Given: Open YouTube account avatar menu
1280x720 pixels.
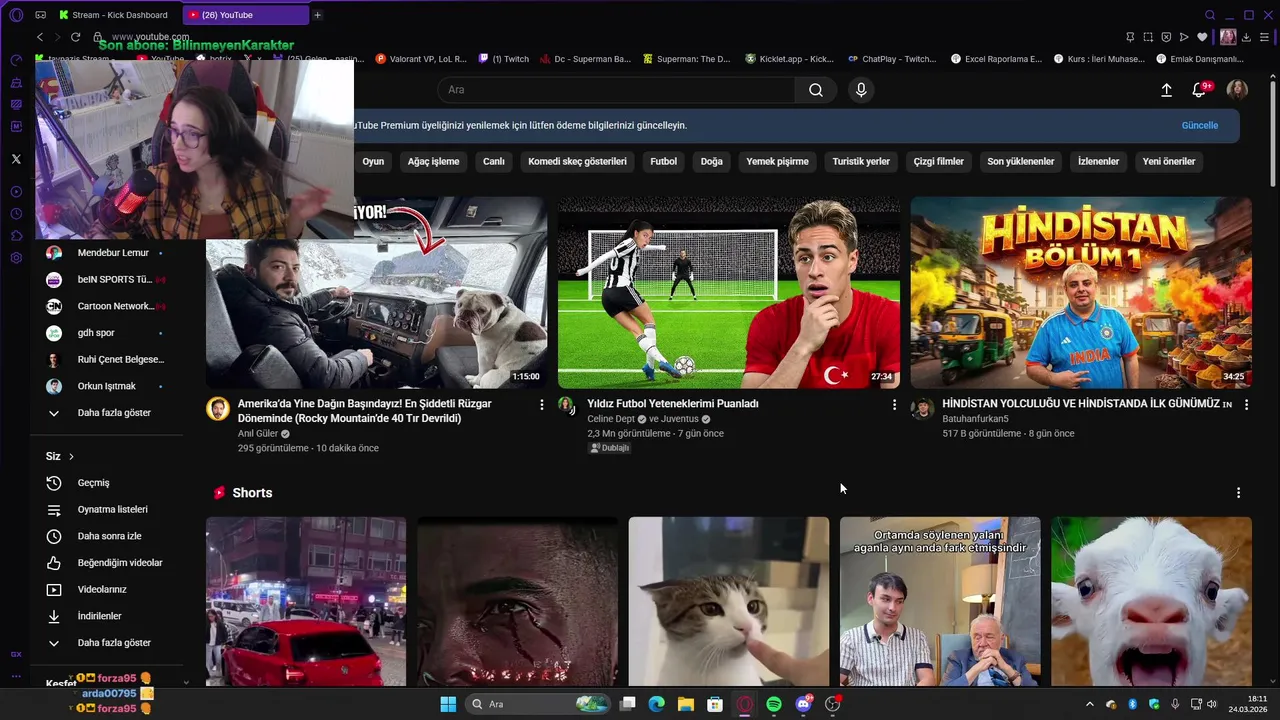Looking at the screenshot, I should tap(1237, 90).
